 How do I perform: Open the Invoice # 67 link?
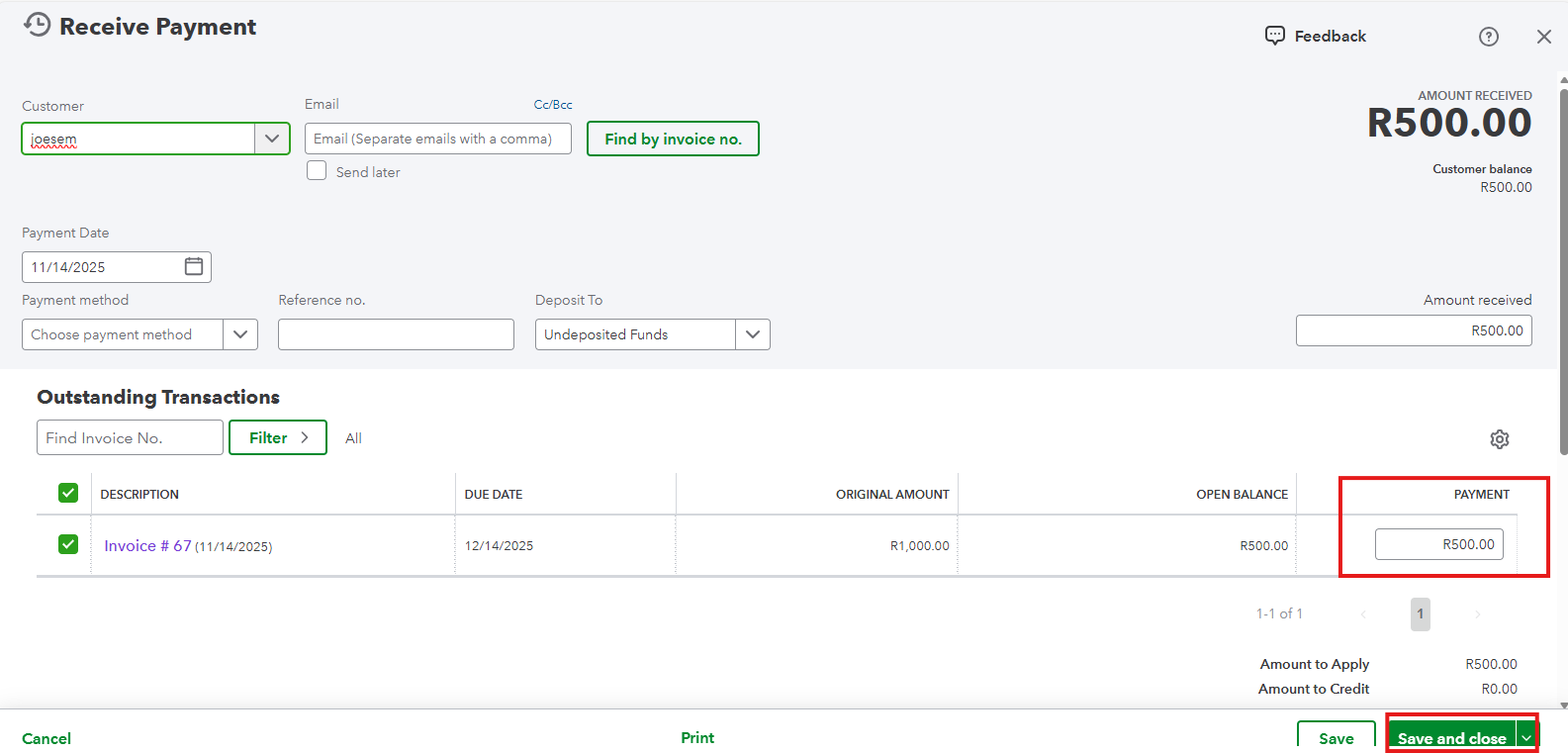click(x=147, y=545)
